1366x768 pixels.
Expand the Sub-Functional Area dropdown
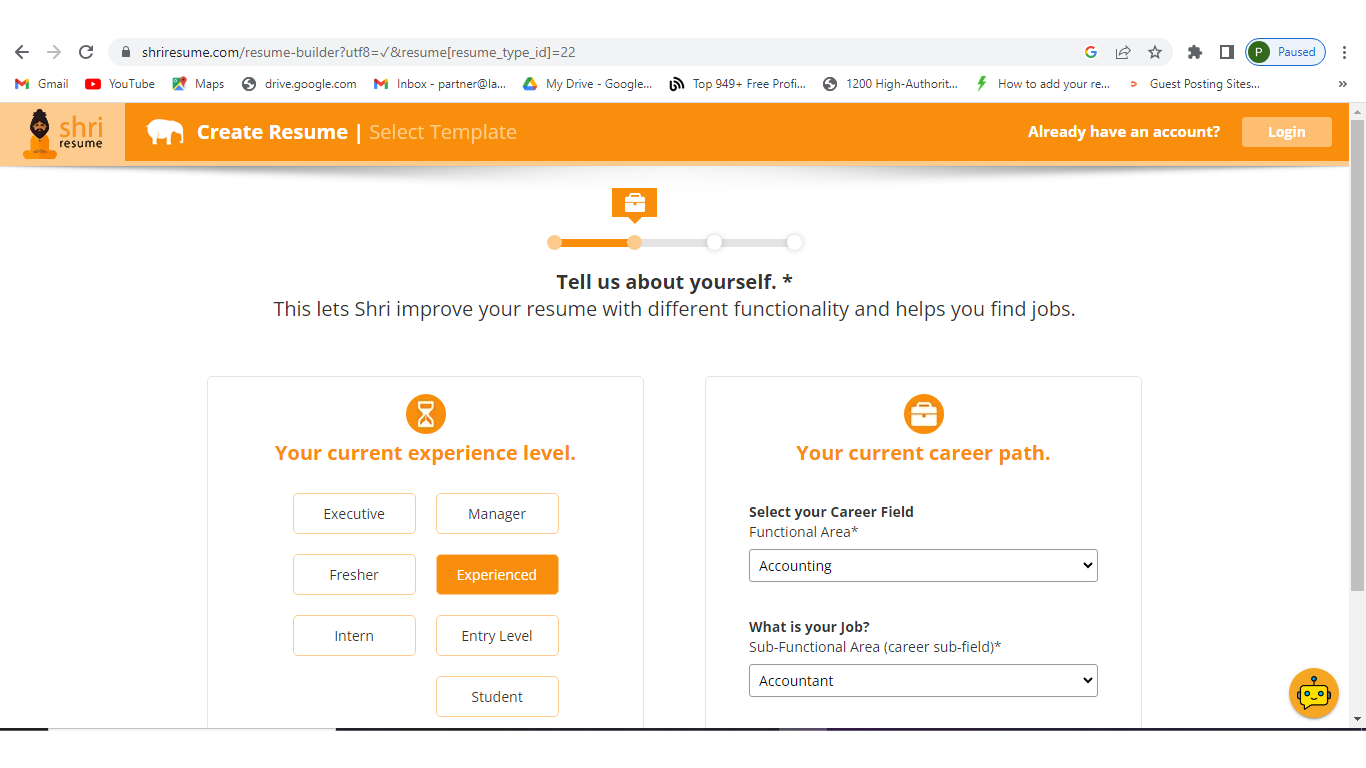[922, 681]
